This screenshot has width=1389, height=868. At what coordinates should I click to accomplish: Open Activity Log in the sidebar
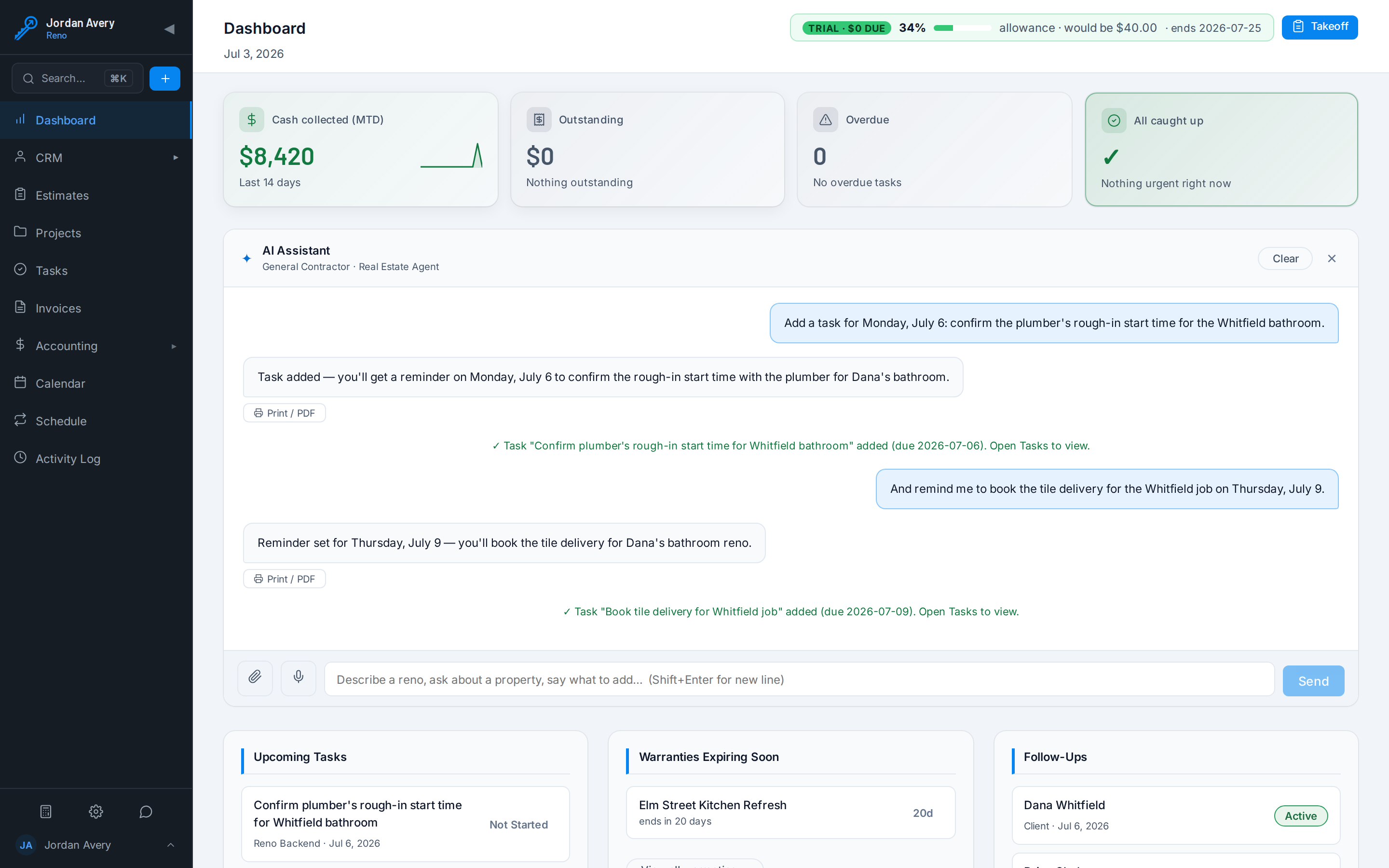click(x=95, y=459)
